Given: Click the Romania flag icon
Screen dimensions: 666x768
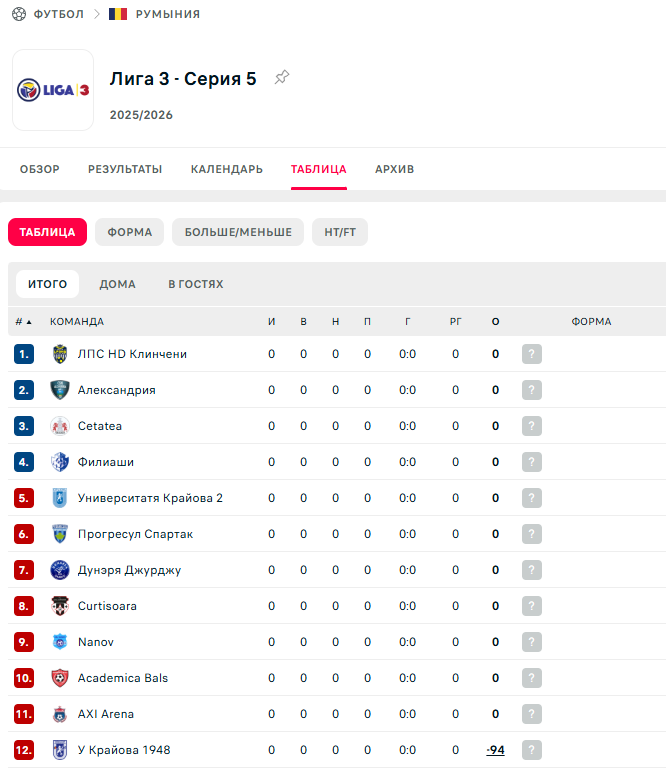Looking at the screenshot, I should tap(118, 14).
